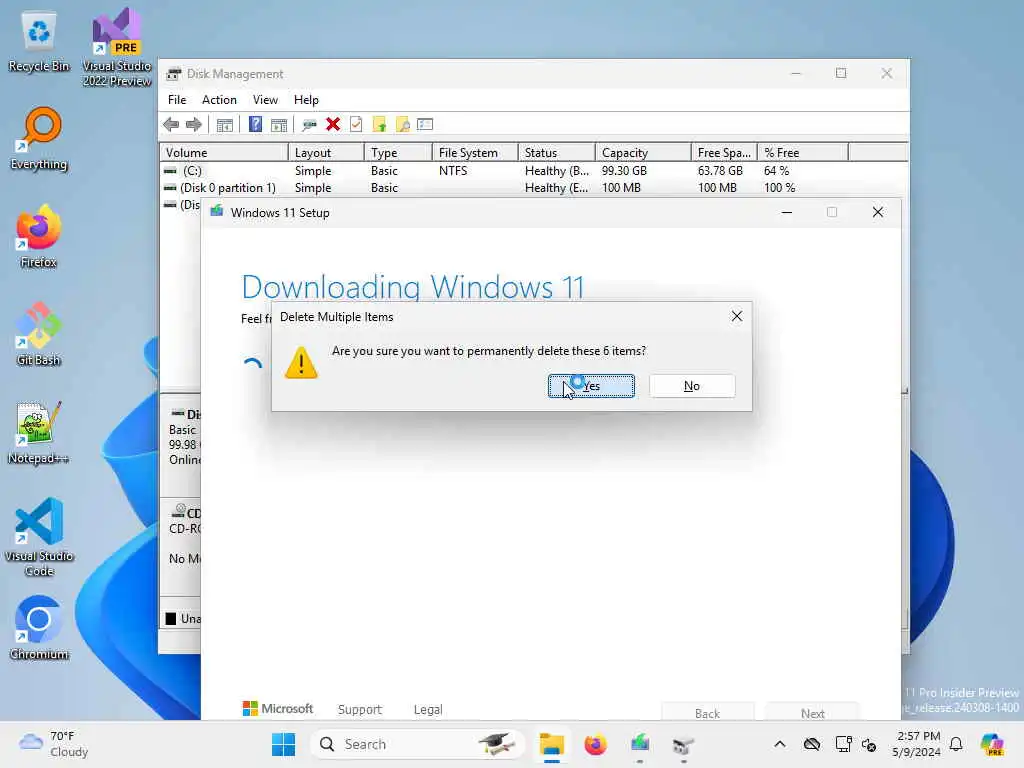Open the weather widget showing 70°F Cloudy
Viewport: 1024px width, 768px height.
(x=54, y=744)
